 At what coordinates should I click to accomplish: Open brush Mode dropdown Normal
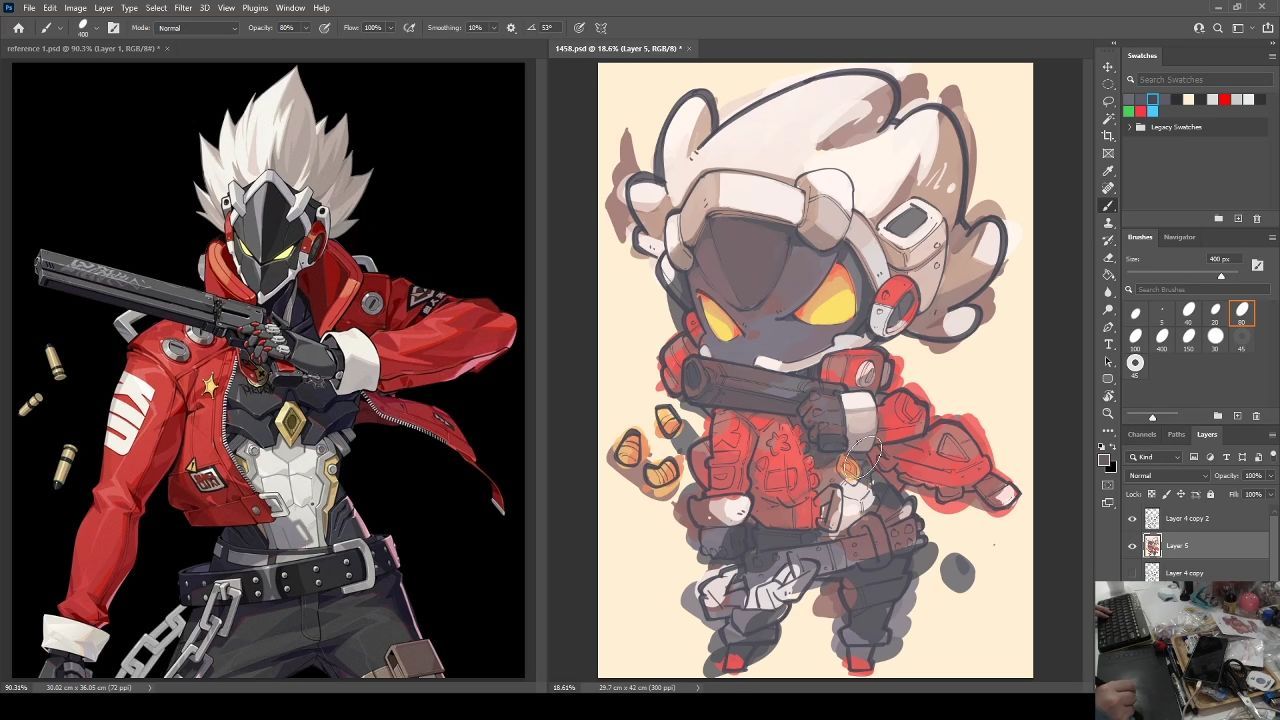pyautogui.click(x=196, y=28)
